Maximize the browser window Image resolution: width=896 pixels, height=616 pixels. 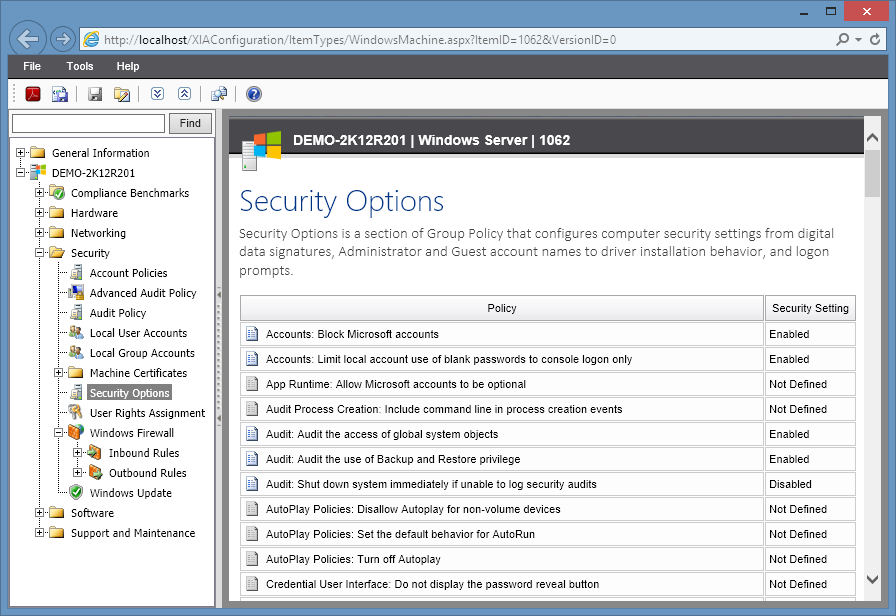tap(831, 11)
